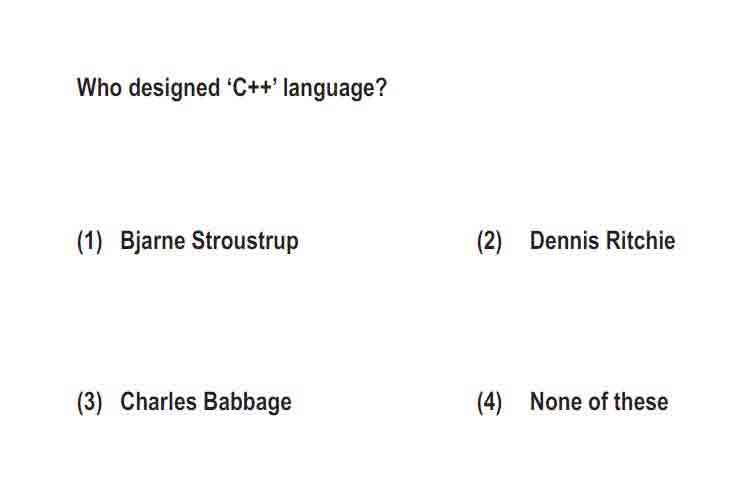Click the word 'these' in option four

(x=641, y=401)
